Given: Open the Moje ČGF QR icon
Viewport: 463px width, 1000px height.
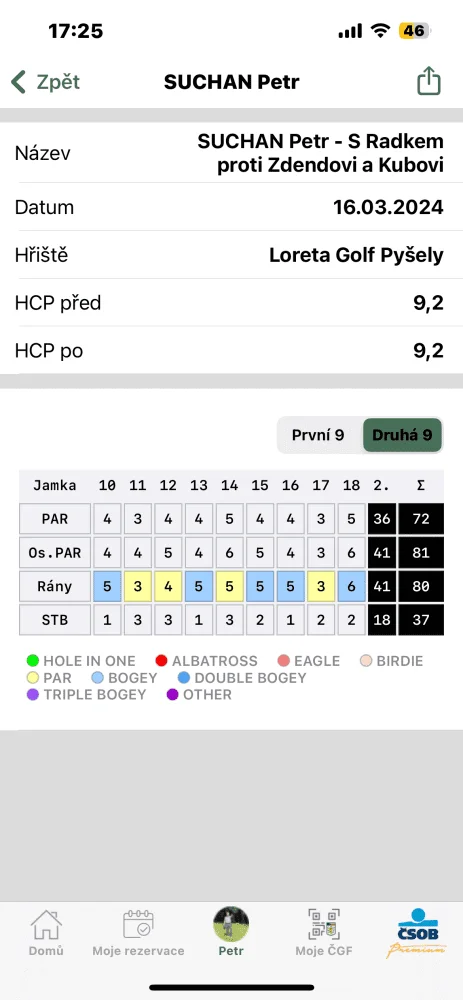Looking at the screenshot, I should [324, 925].
